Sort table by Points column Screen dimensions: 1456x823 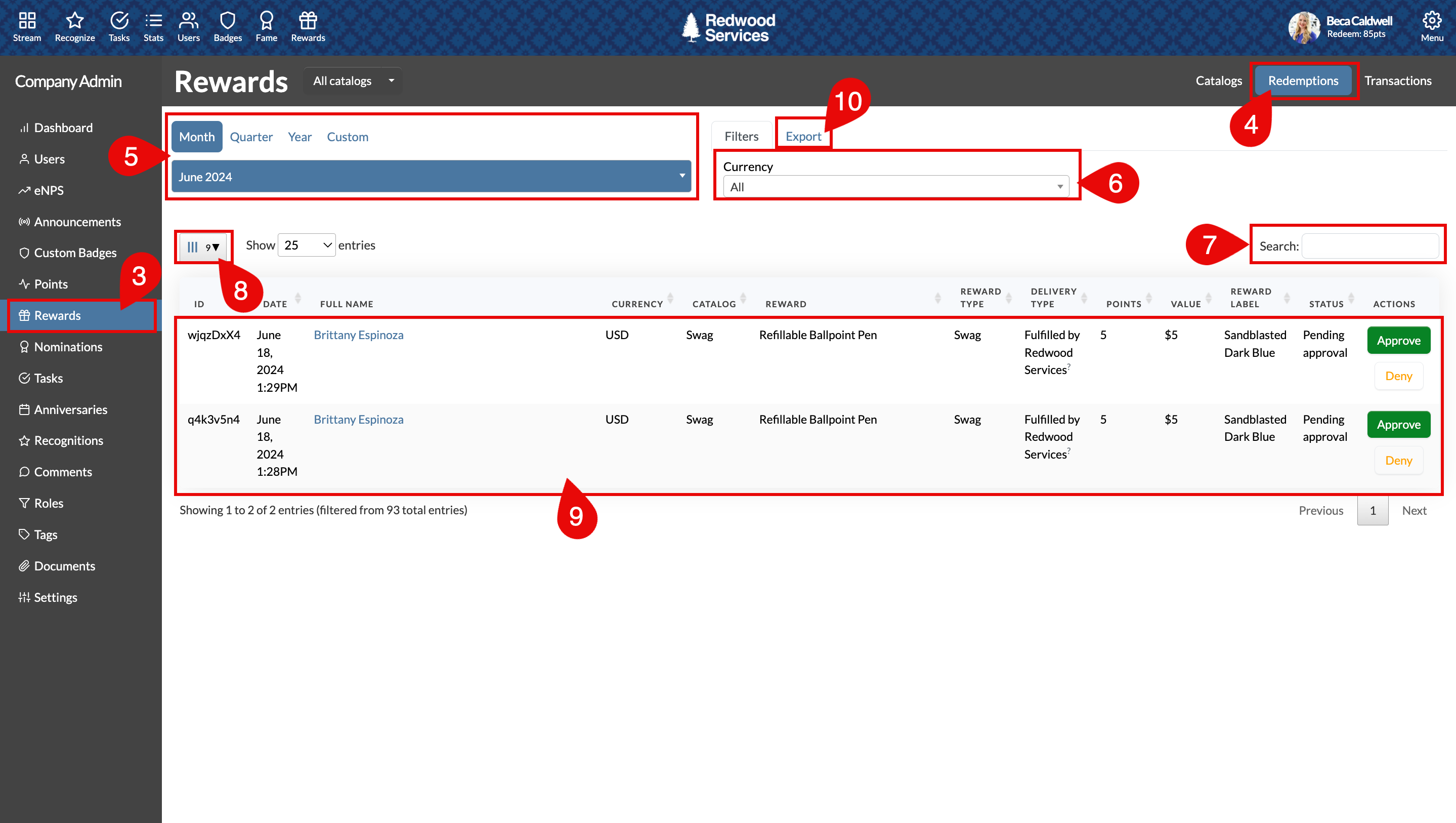(1129, 298)
